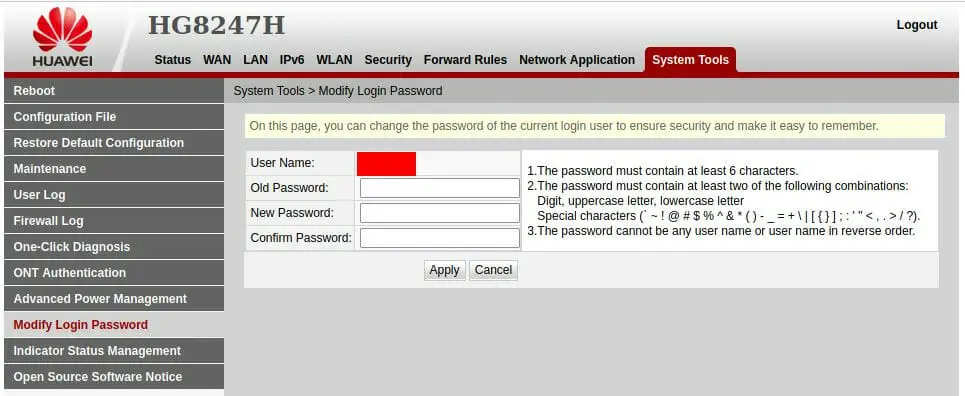965x396 pixels.
Task: Select the Network Application tab
Action: pyautogui.click(x=577, y=60)
